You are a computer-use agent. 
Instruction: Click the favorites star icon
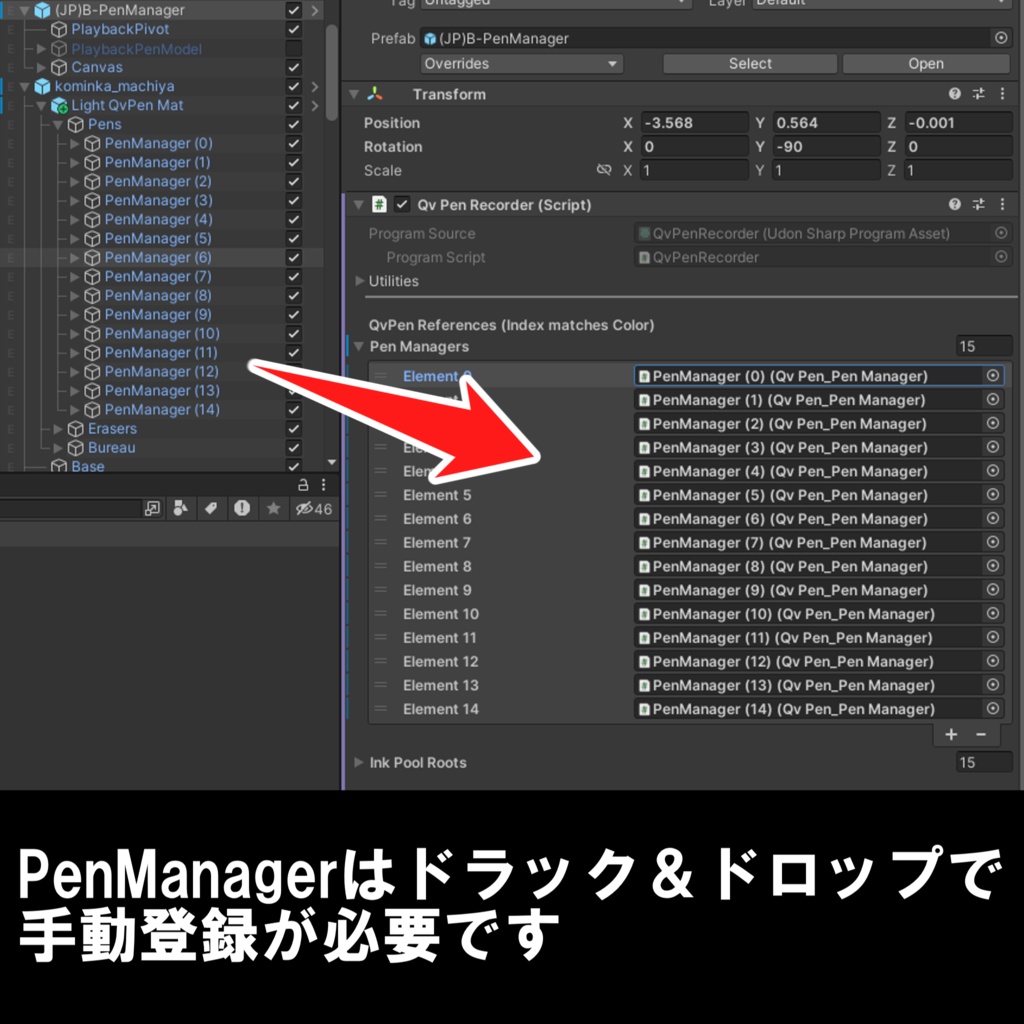pos(274,508)
